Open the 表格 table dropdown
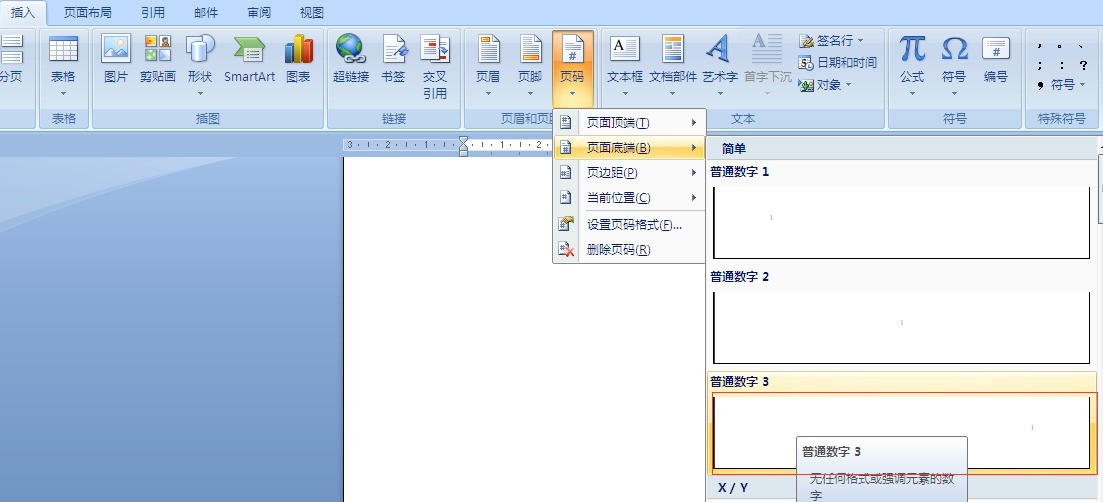The width and height of the screenshot is (1103, 502). (63, 66)
